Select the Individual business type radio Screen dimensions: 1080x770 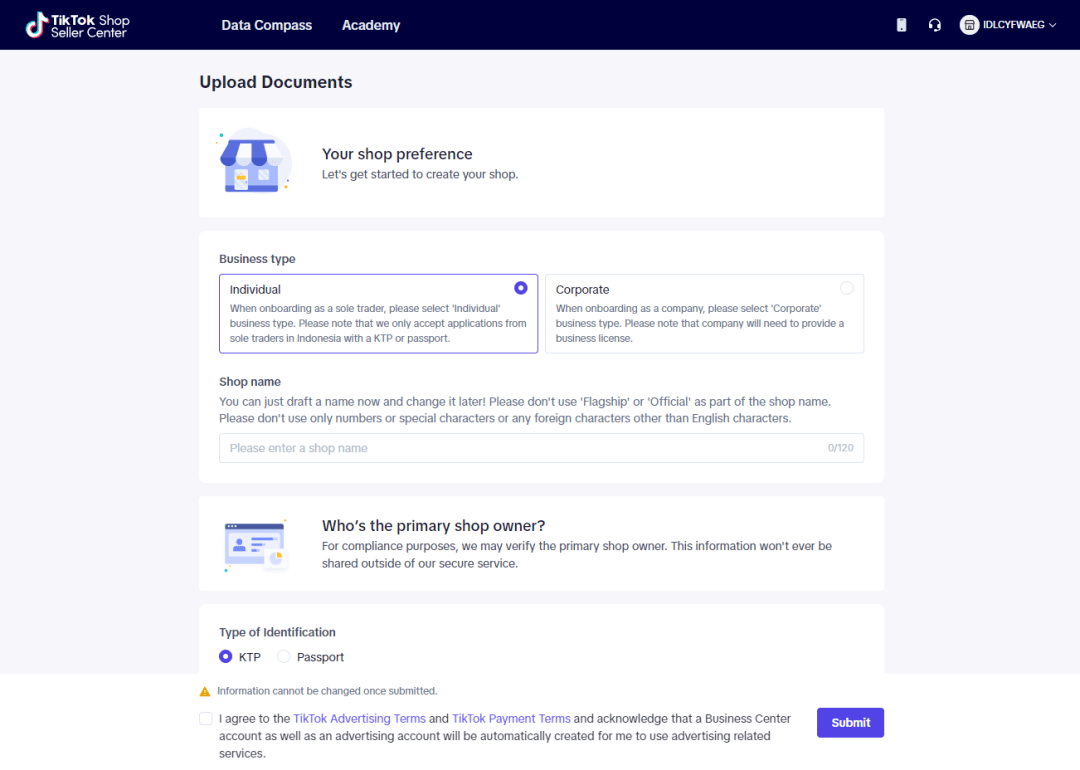[521, 288]
